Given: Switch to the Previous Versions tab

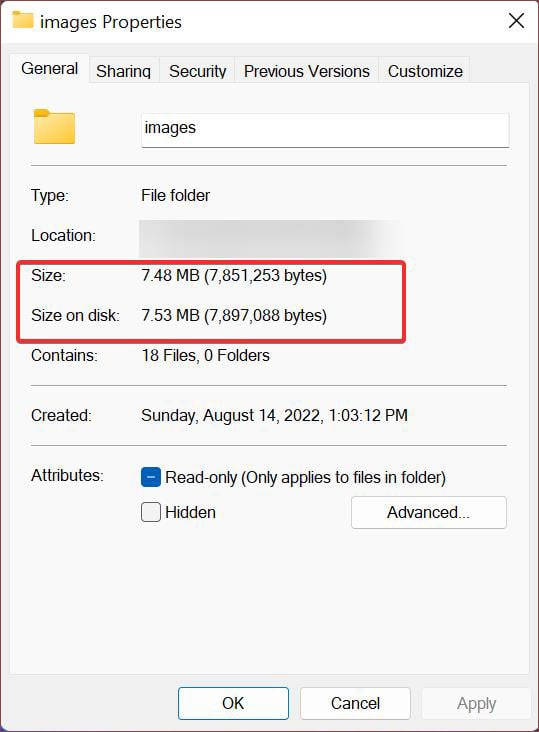Looking at the screenshot, I should 307,71.
